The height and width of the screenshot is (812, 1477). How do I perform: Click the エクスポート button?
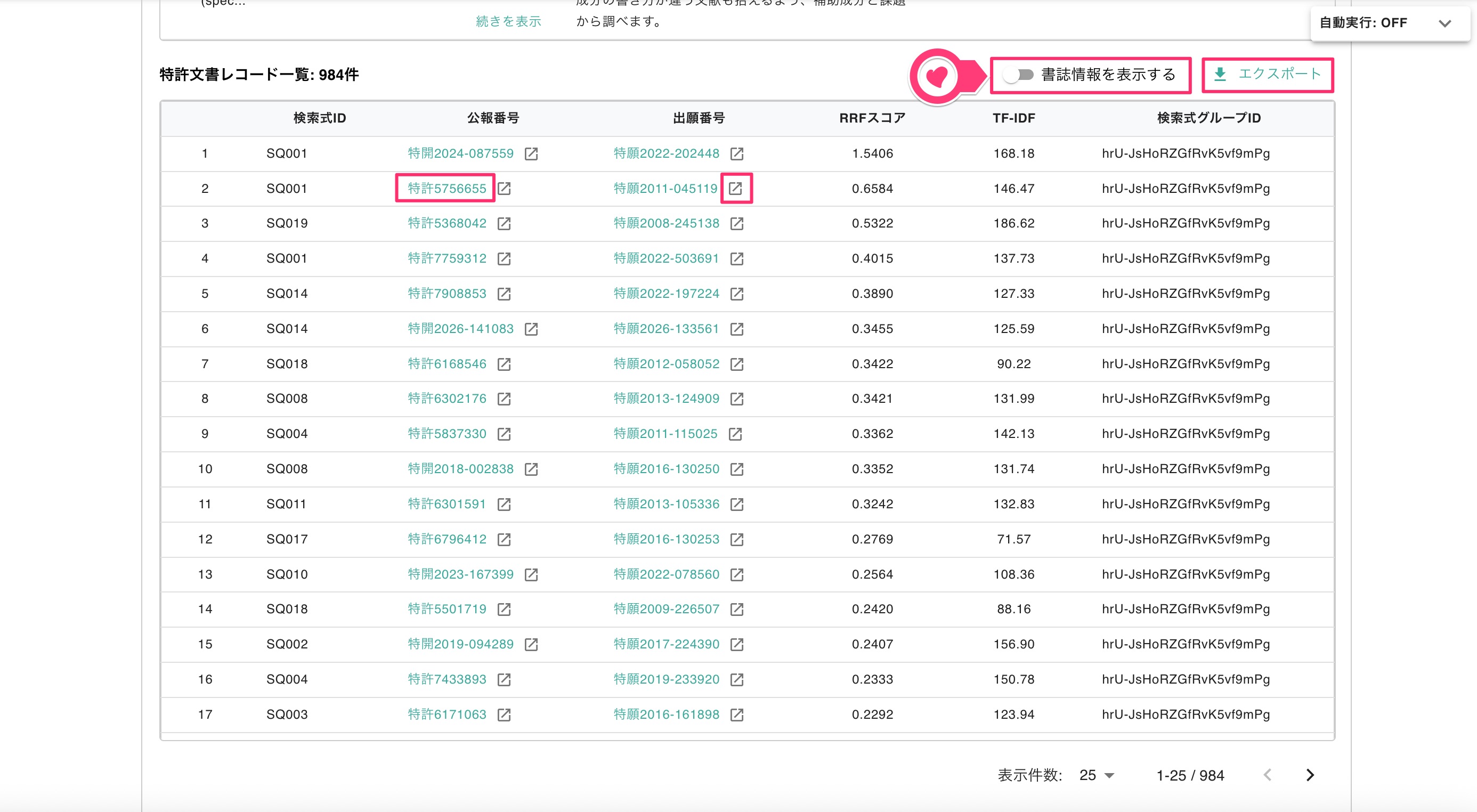[1267, 75]
